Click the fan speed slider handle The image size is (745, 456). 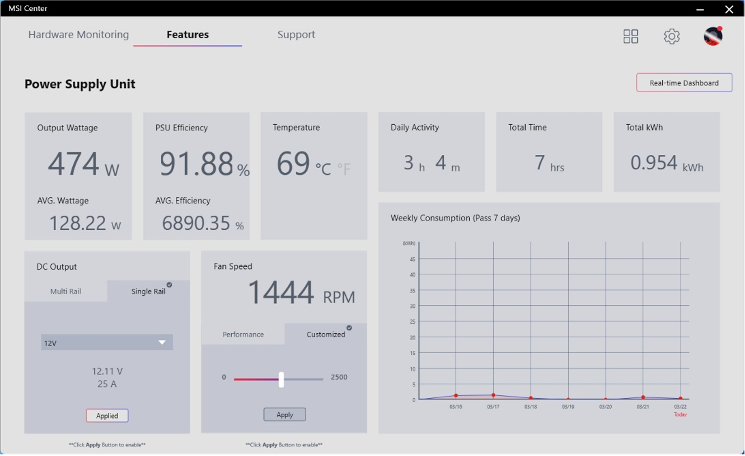tap(282, 379)
